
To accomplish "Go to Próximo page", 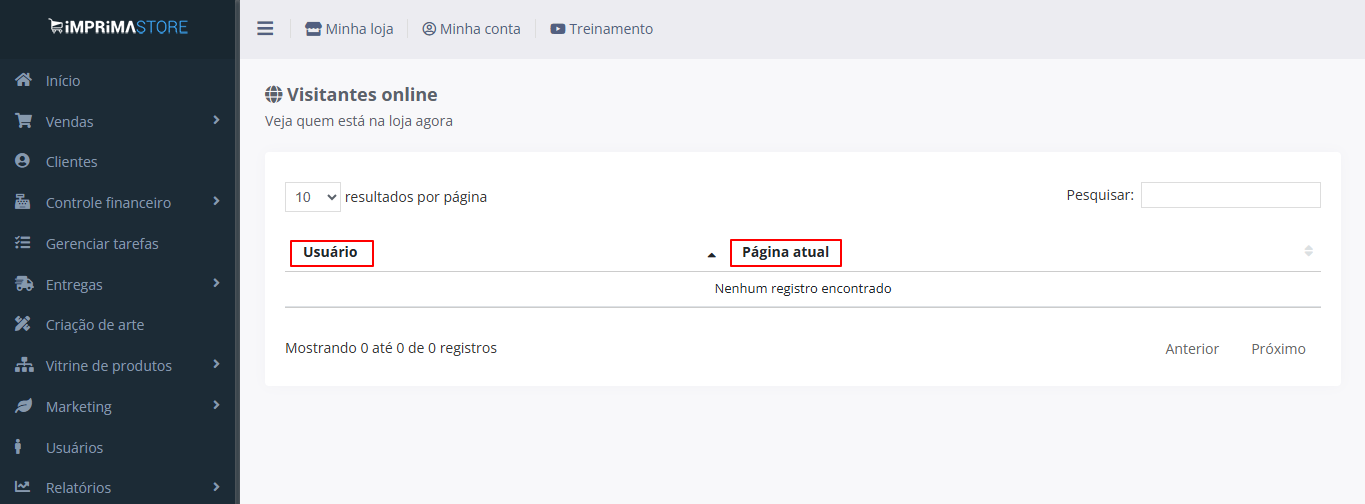I will pos(1278,349).
